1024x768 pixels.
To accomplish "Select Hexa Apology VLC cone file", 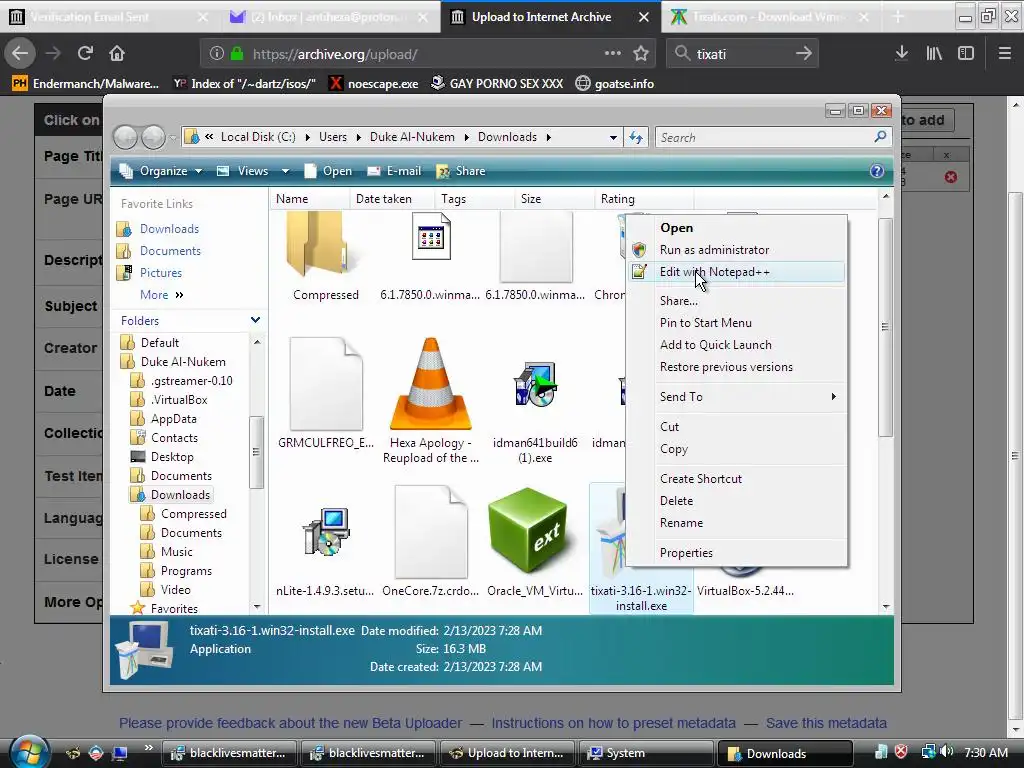I will [x=430, y=383].
